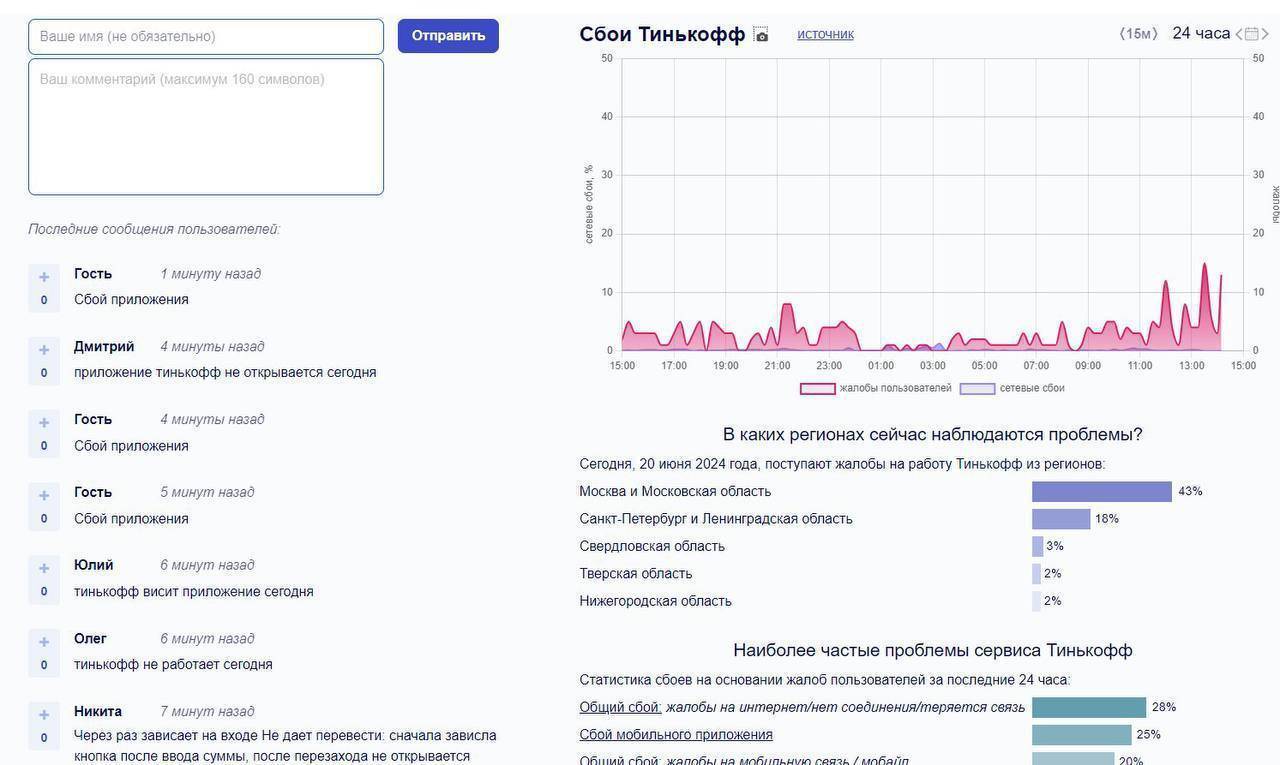Viewport: 1280px width, 765px height.
Task: Click the Тверская область region label
Action: click(636, 574)
